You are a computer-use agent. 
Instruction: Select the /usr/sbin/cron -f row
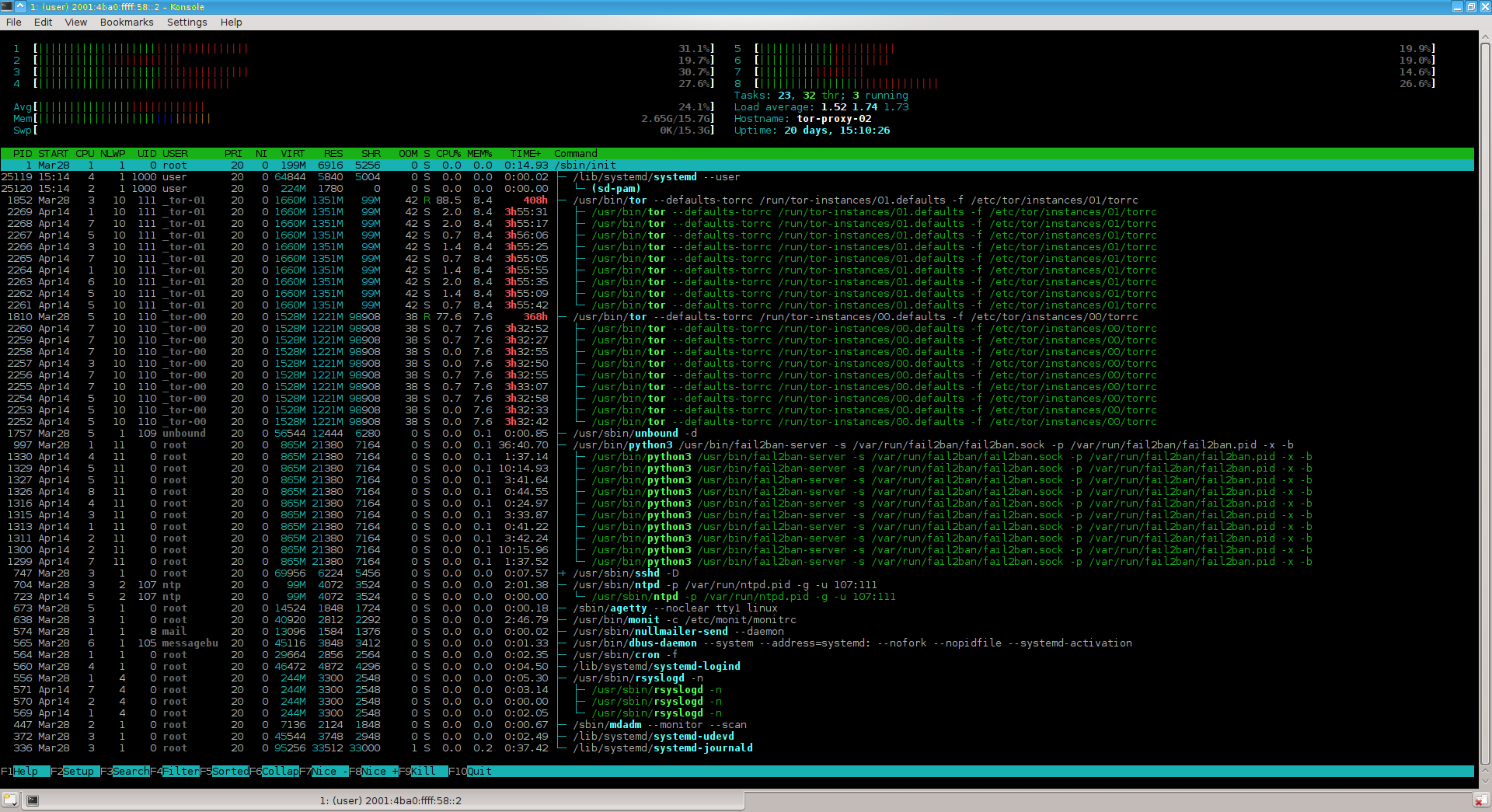[x=737, y=654]
